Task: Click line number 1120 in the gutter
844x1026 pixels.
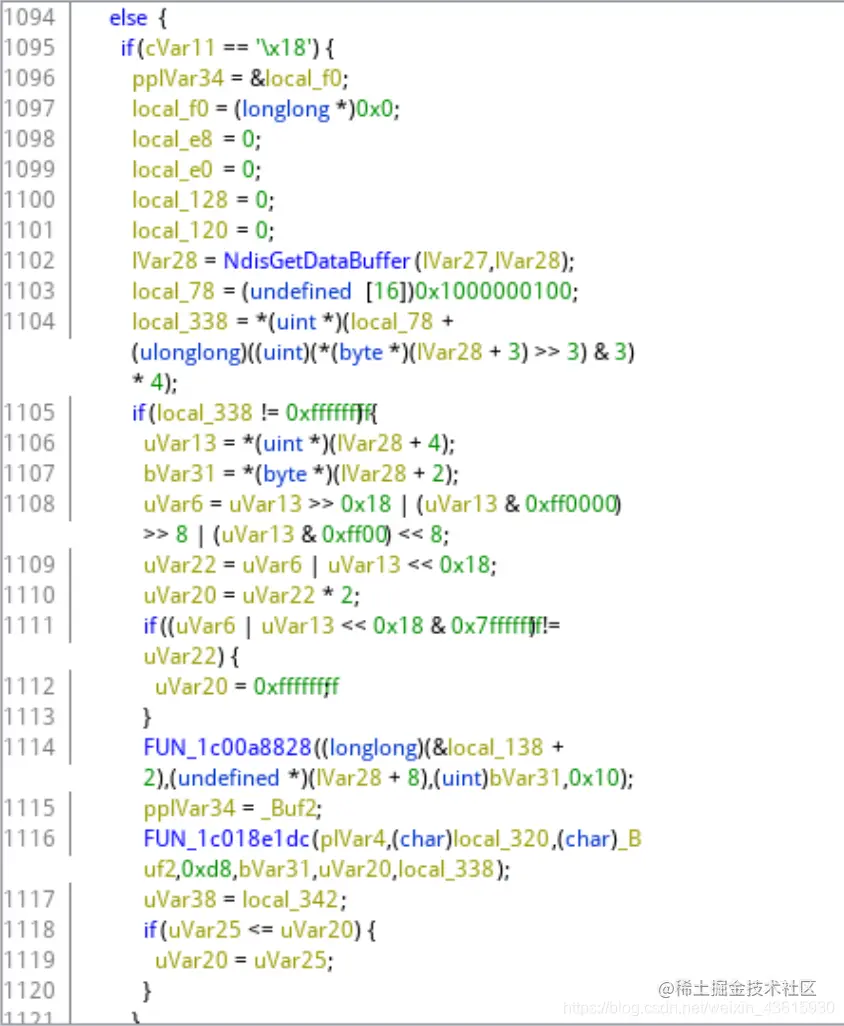Action: click(30, 991)
